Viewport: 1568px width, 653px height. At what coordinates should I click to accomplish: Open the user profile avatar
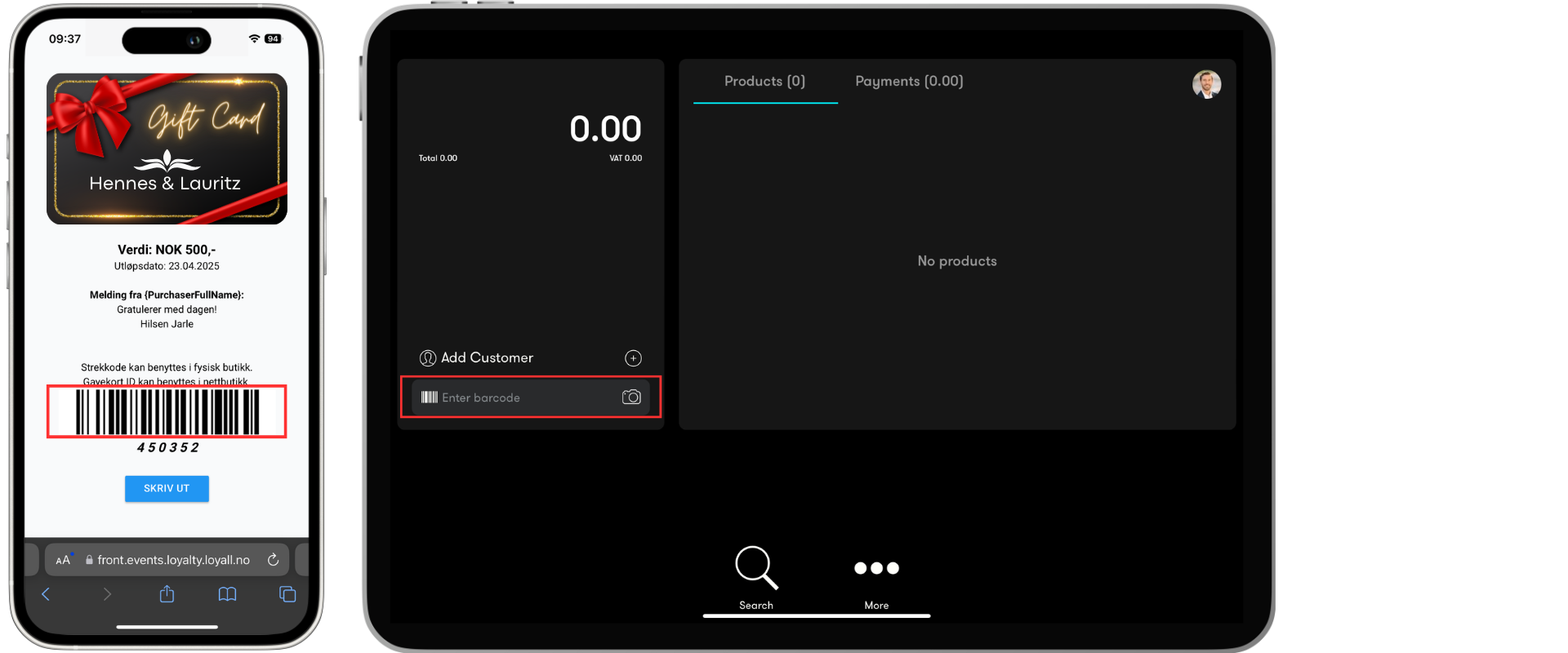tap(1206, 84)
